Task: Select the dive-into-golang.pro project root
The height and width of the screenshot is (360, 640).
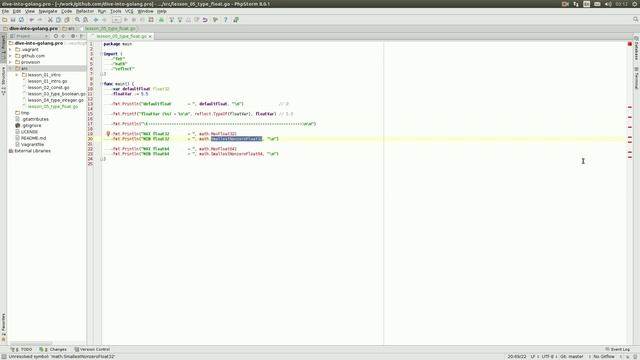Action: [39, 43]
